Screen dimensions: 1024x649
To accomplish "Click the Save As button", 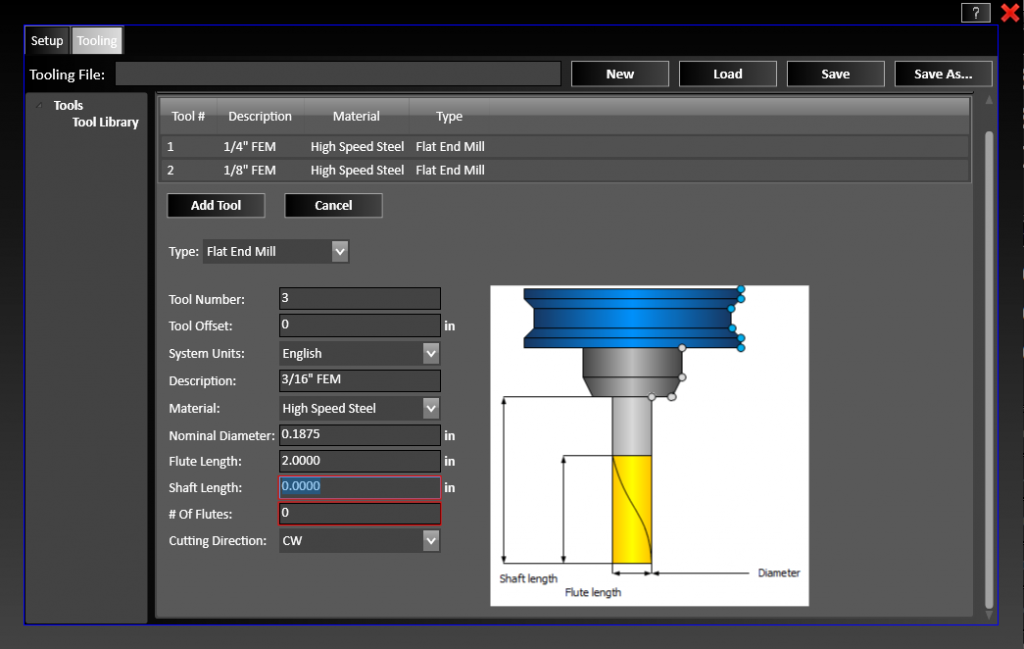I will 941,73.
